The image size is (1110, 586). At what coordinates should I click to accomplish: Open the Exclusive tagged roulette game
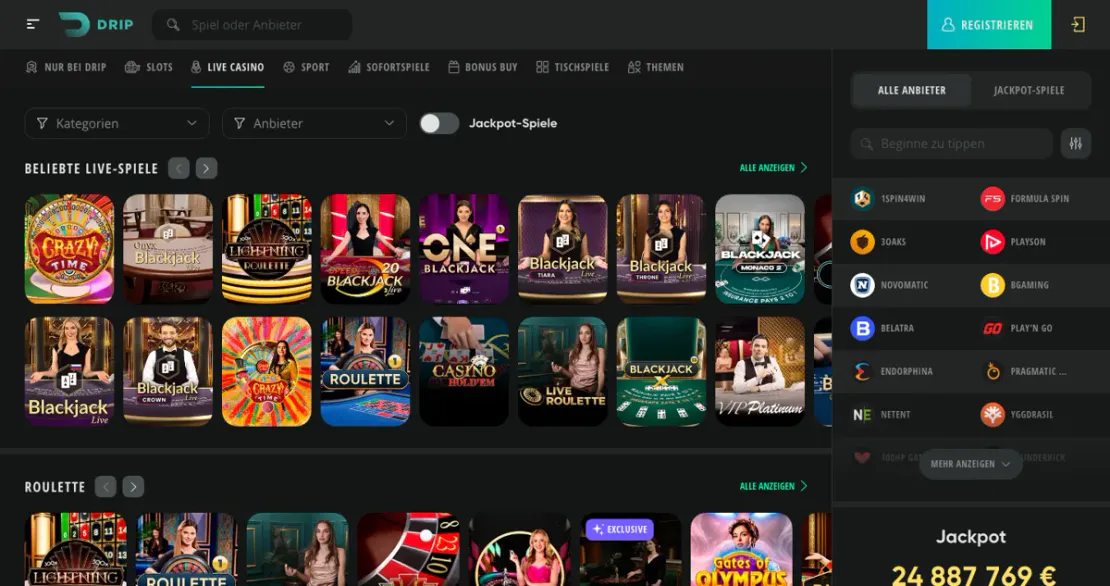coord(631,549)
